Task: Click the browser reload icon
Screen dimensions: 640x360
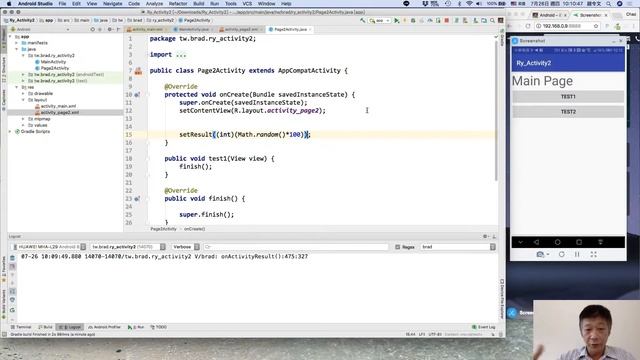Action: point(528,26)
